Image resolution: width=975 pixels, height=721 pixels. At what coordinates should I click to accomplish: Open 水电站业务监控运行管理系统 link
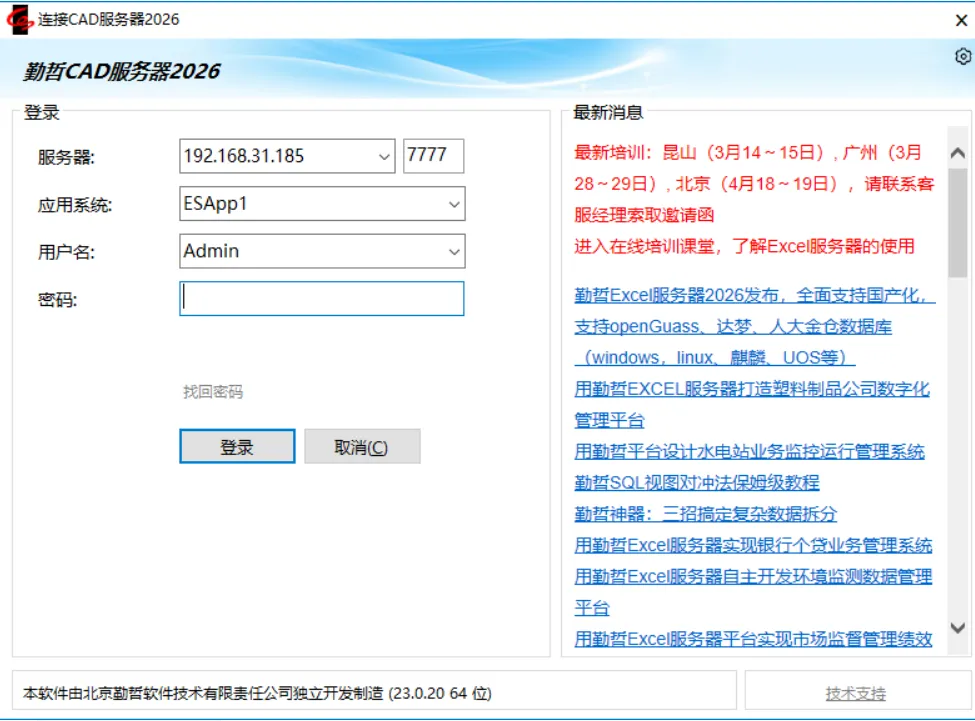click(x=749, y=452)
